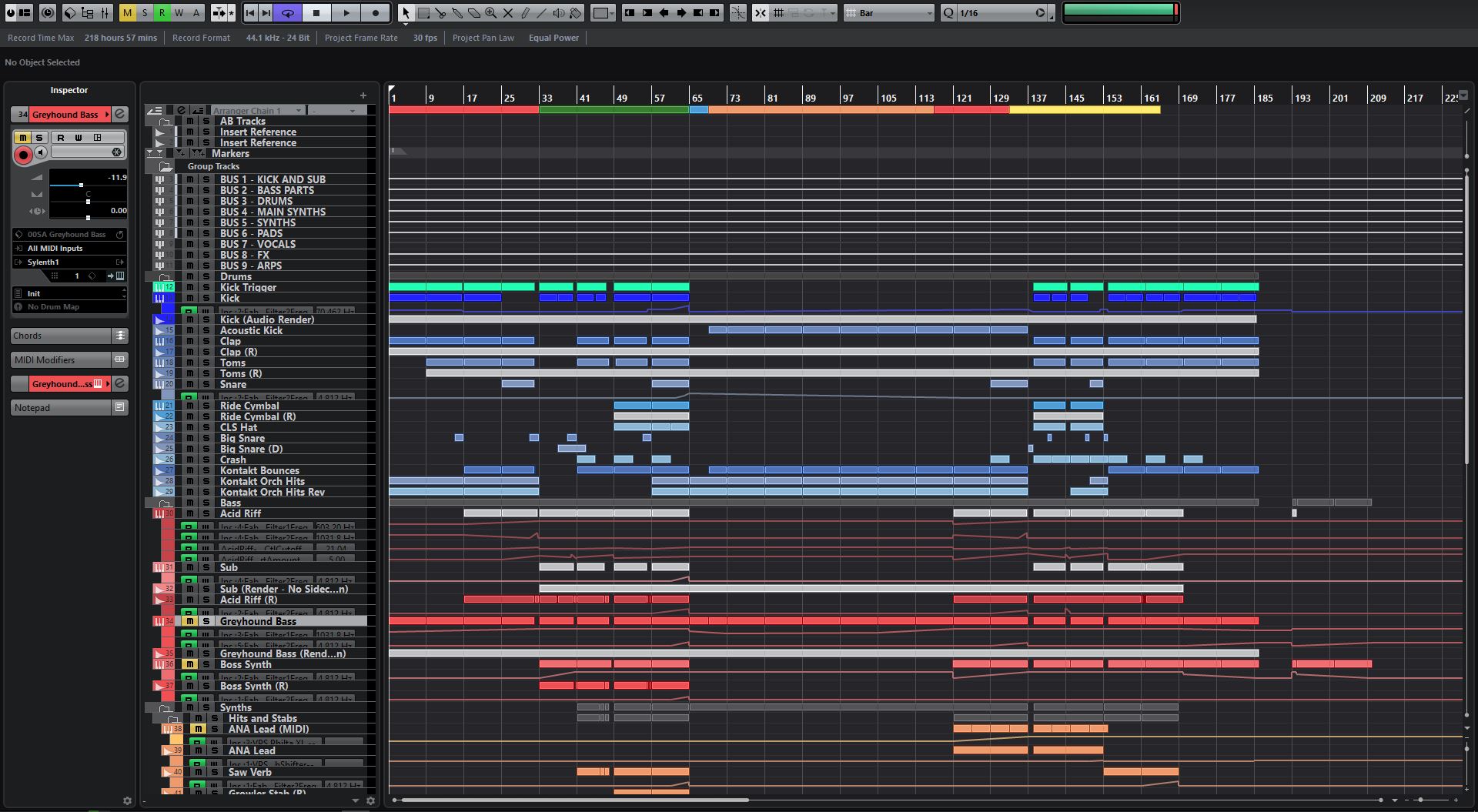Select the Zoom magnifier tool
The width and height of the screenshot is (1478, 812).
(x=491, y=13)
